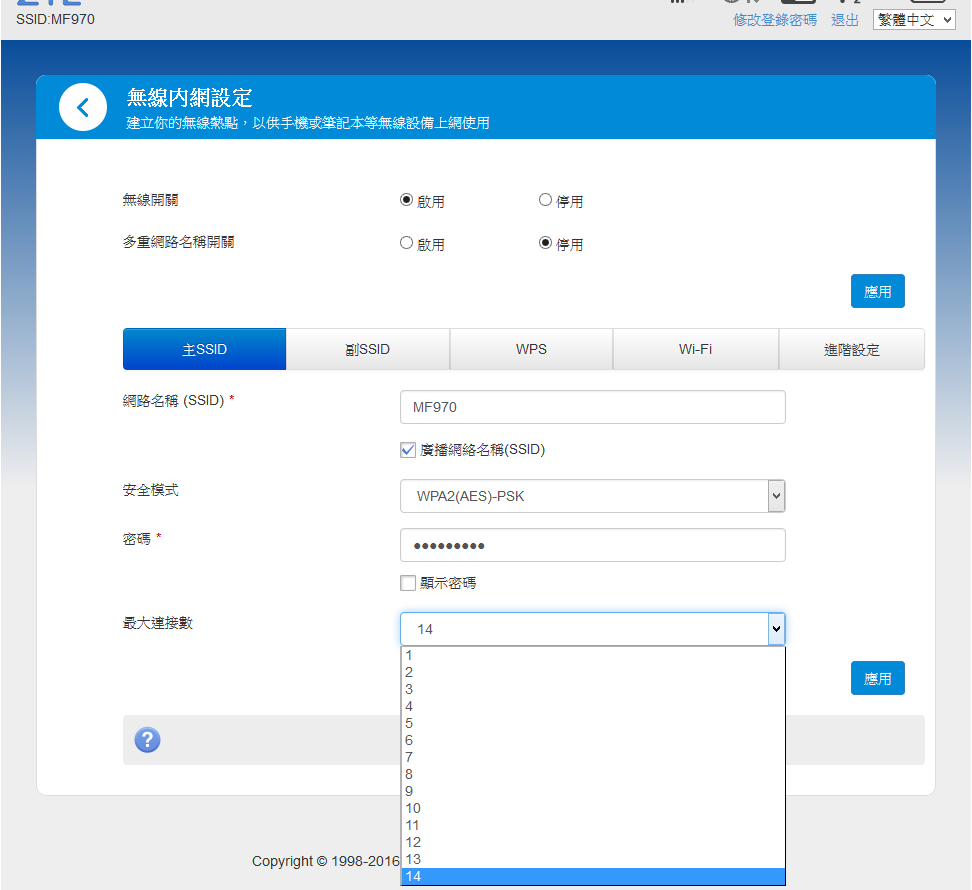Open the language selector 繁體中文
The height and width of the screenshot is (890, 972).
913,19
